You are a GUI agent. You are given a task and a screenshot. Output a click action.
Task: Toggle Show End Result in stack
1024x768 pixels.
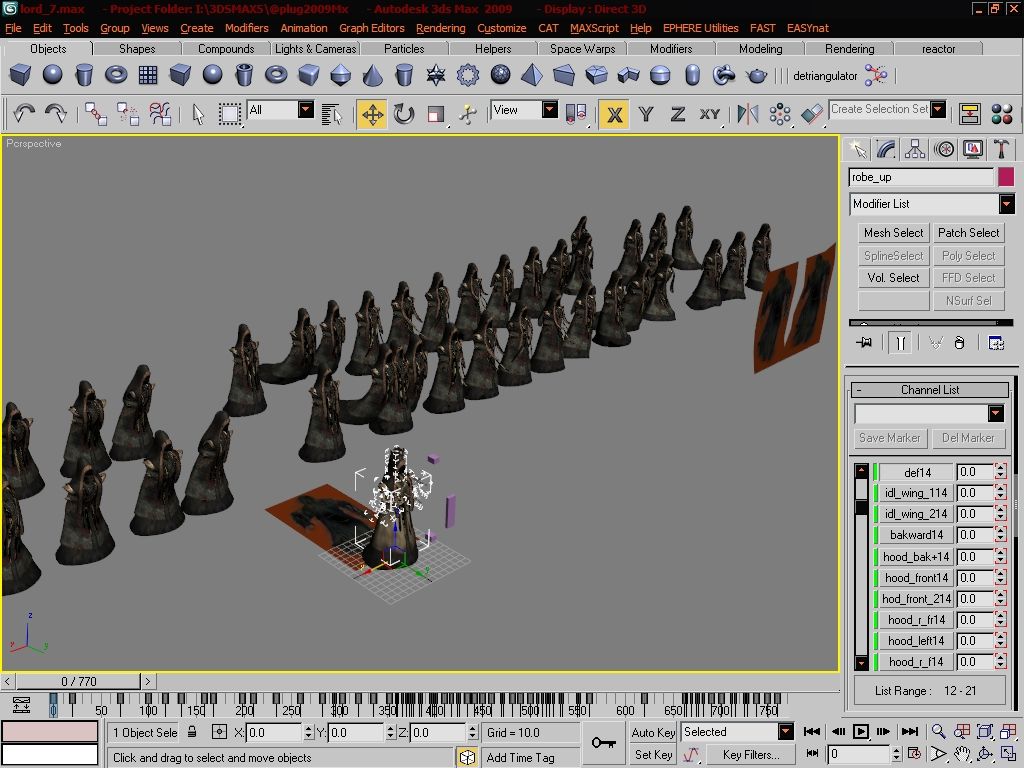(901, 342)
